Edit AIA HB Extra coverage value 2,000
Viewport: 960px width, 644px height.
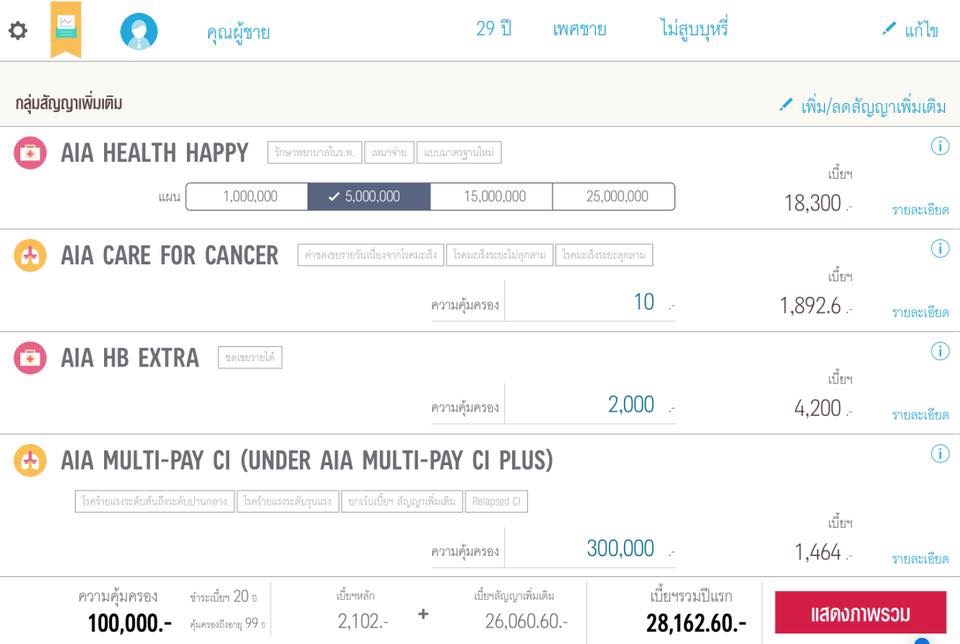(590, 405)
